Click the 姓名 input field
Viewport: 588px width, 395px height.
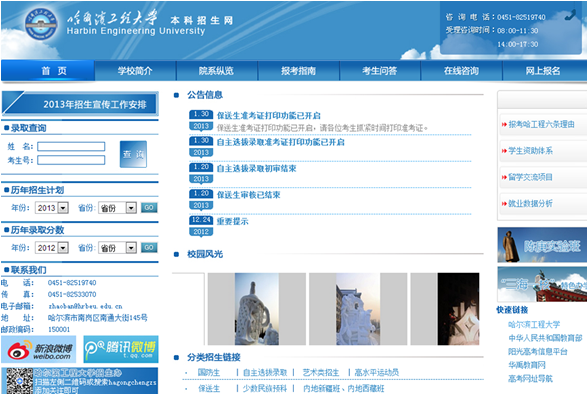[x=71, y=146]
